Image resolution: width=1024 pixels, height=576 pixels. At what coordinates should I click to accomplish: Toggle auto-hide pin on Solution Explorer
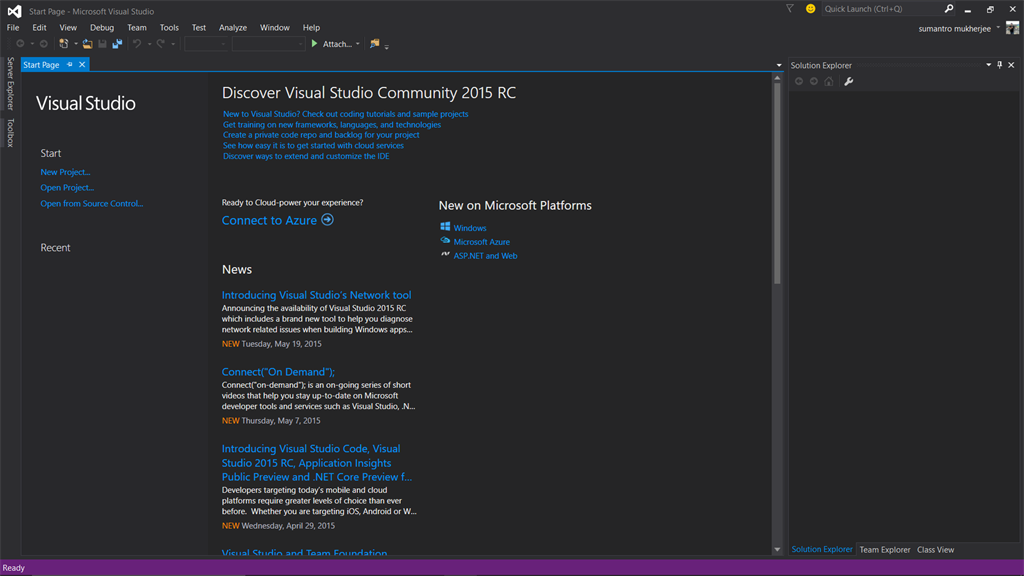pos(999,65)
